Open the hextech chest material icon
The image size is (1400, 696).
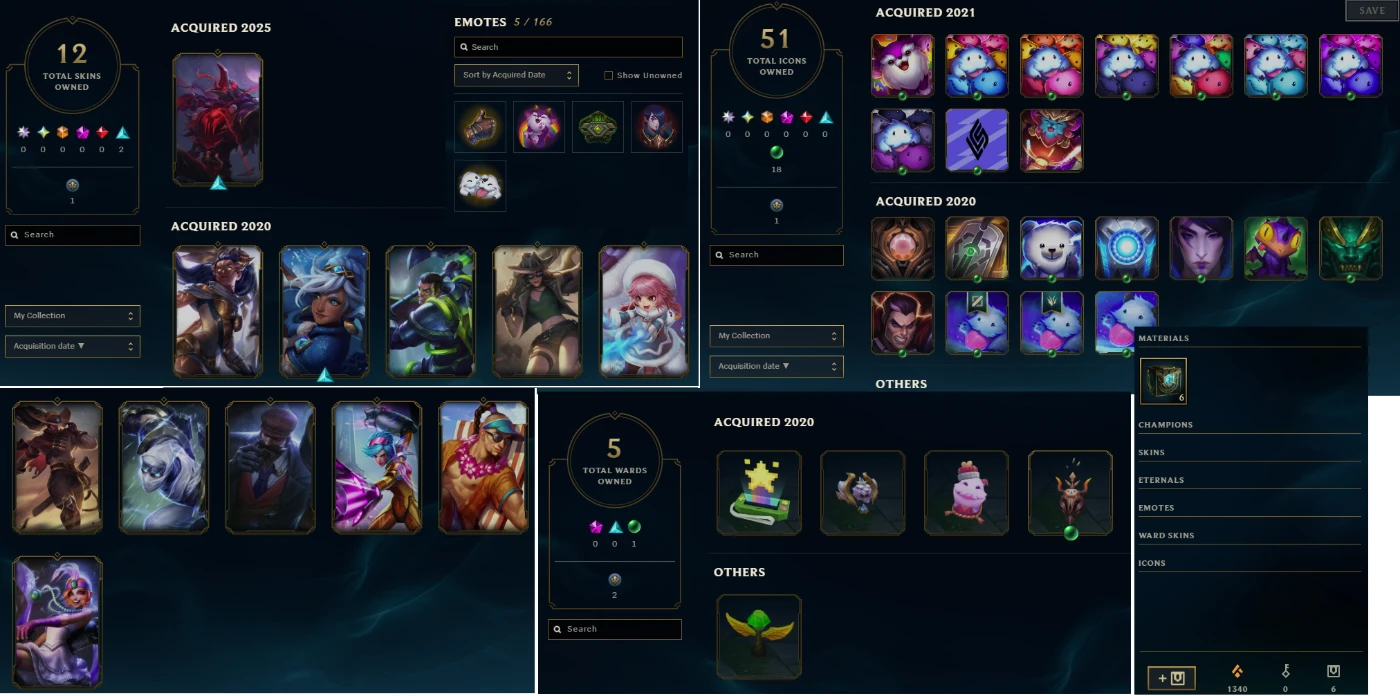(1163, 381)
